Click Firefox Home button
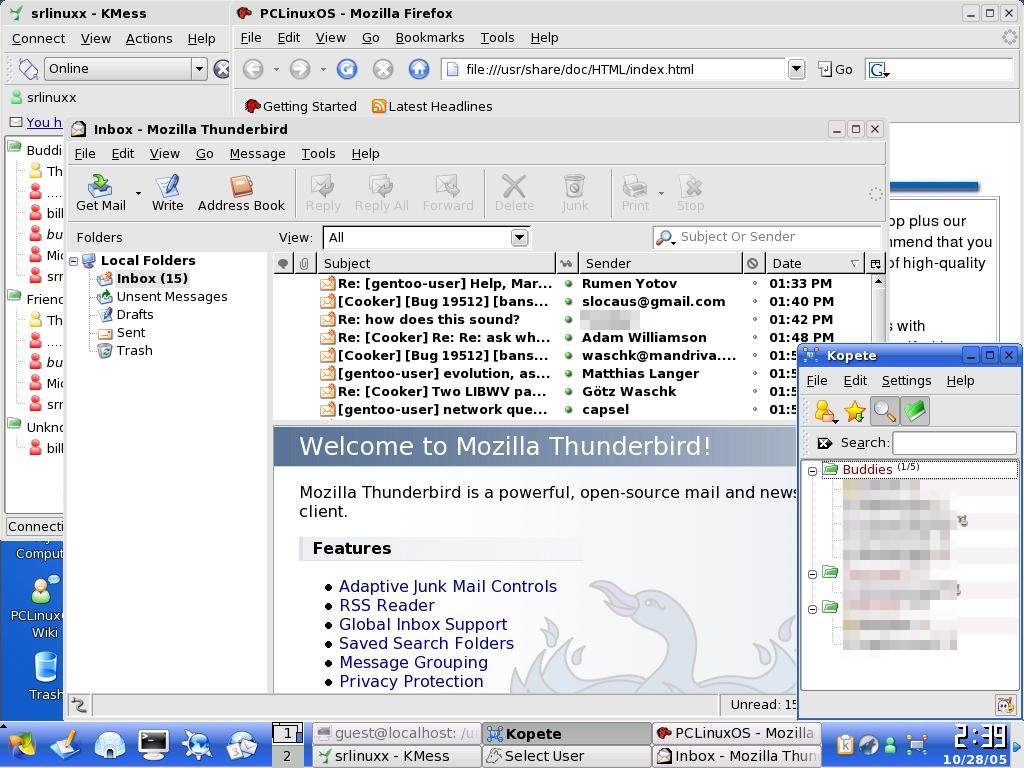This screenshot has width=1024, height=768. coord(419,69)
